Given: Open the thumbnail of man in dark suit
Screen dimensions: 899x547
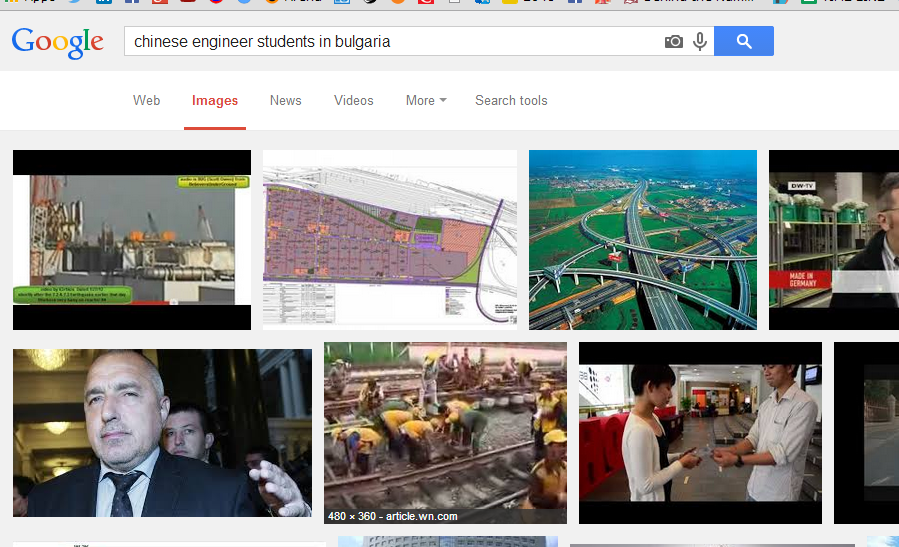Looking at the screenshot, I should (x=162, y=433).
